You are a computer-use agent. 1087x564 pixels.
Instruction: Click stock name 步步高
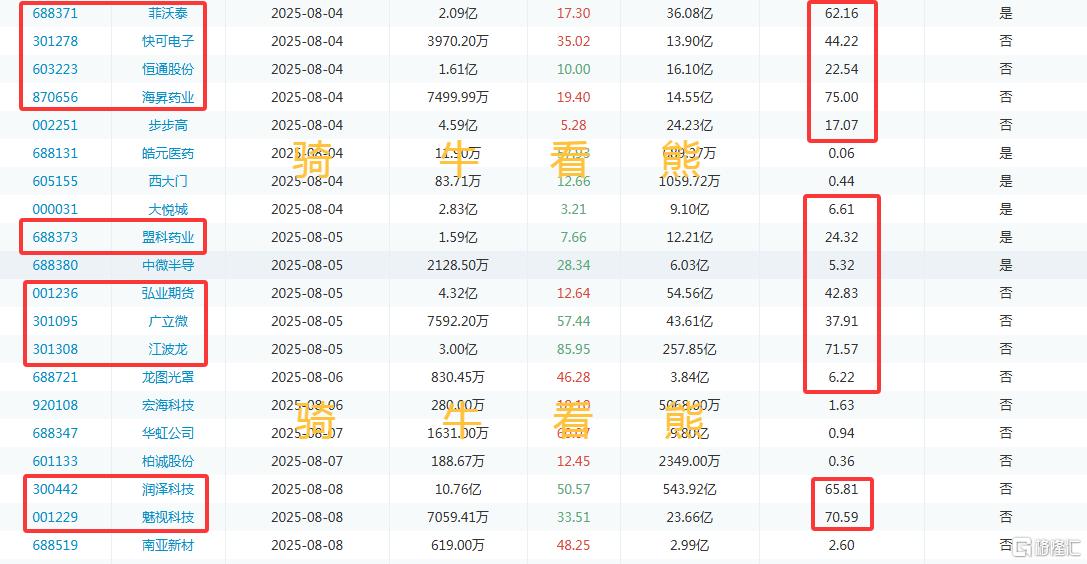pos(168,125)
